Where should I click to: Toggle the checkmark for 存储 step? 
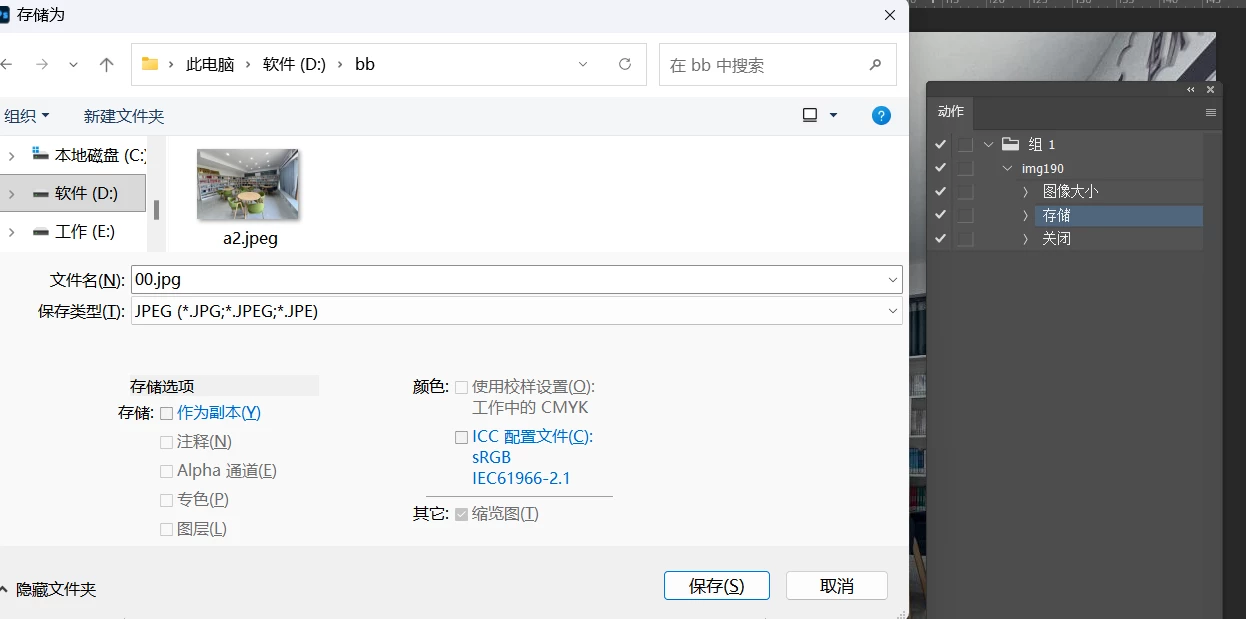tap(940, 215)
